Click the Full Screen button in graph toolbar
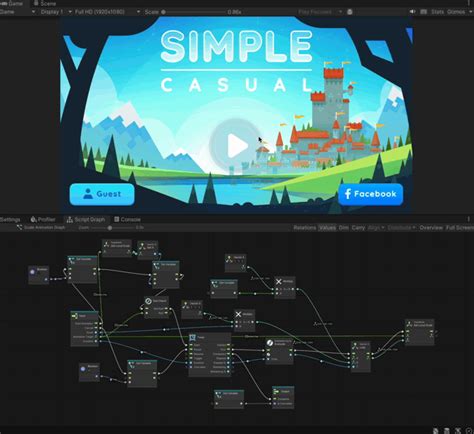Screen dimensions: 474x434 coord(460,228)
